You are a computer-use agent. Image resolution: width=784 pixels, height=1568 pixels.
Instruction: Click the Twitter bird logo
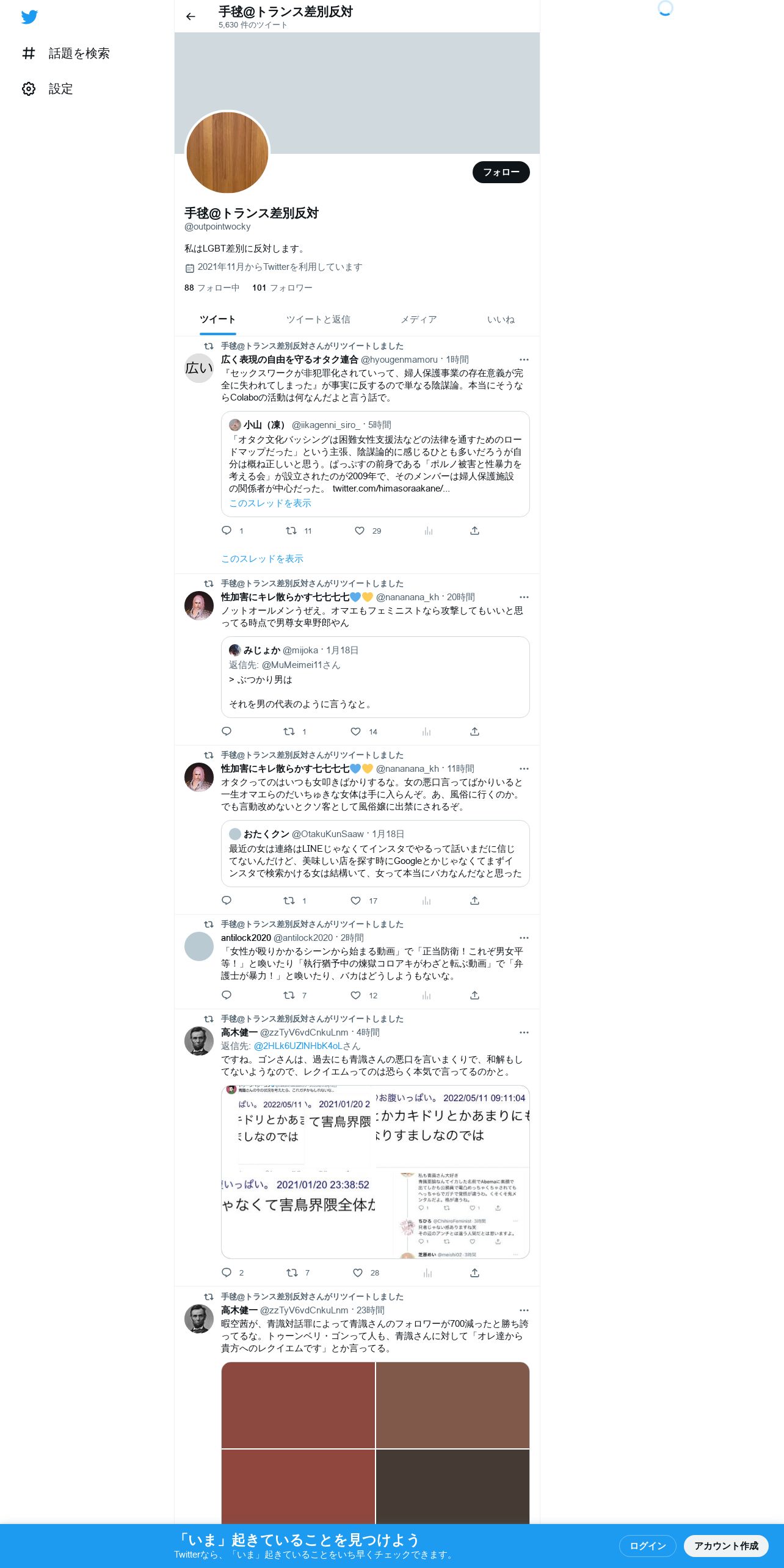(x=29, y=17)
